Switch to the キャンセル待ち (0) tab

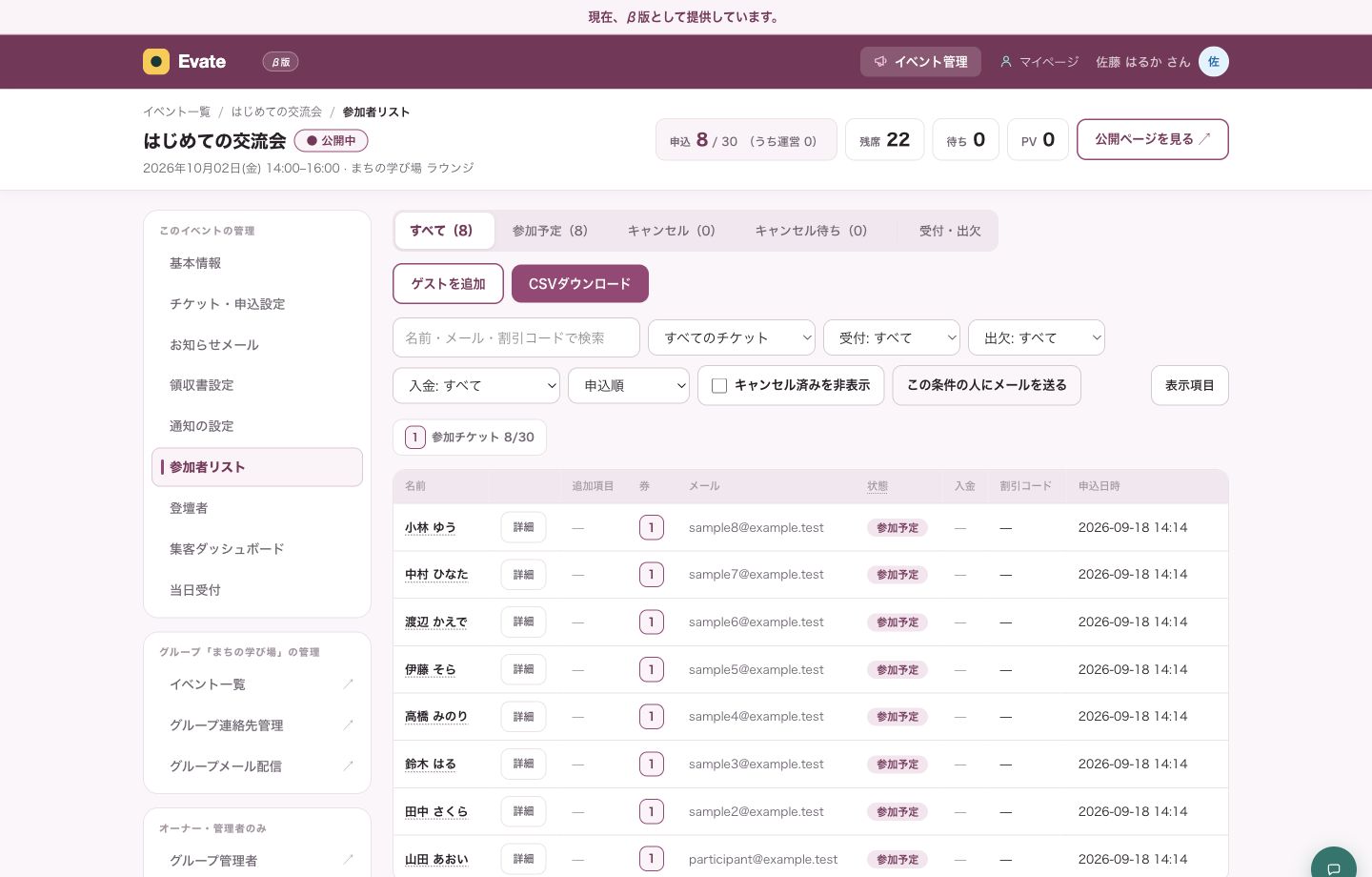coord(811,231)
